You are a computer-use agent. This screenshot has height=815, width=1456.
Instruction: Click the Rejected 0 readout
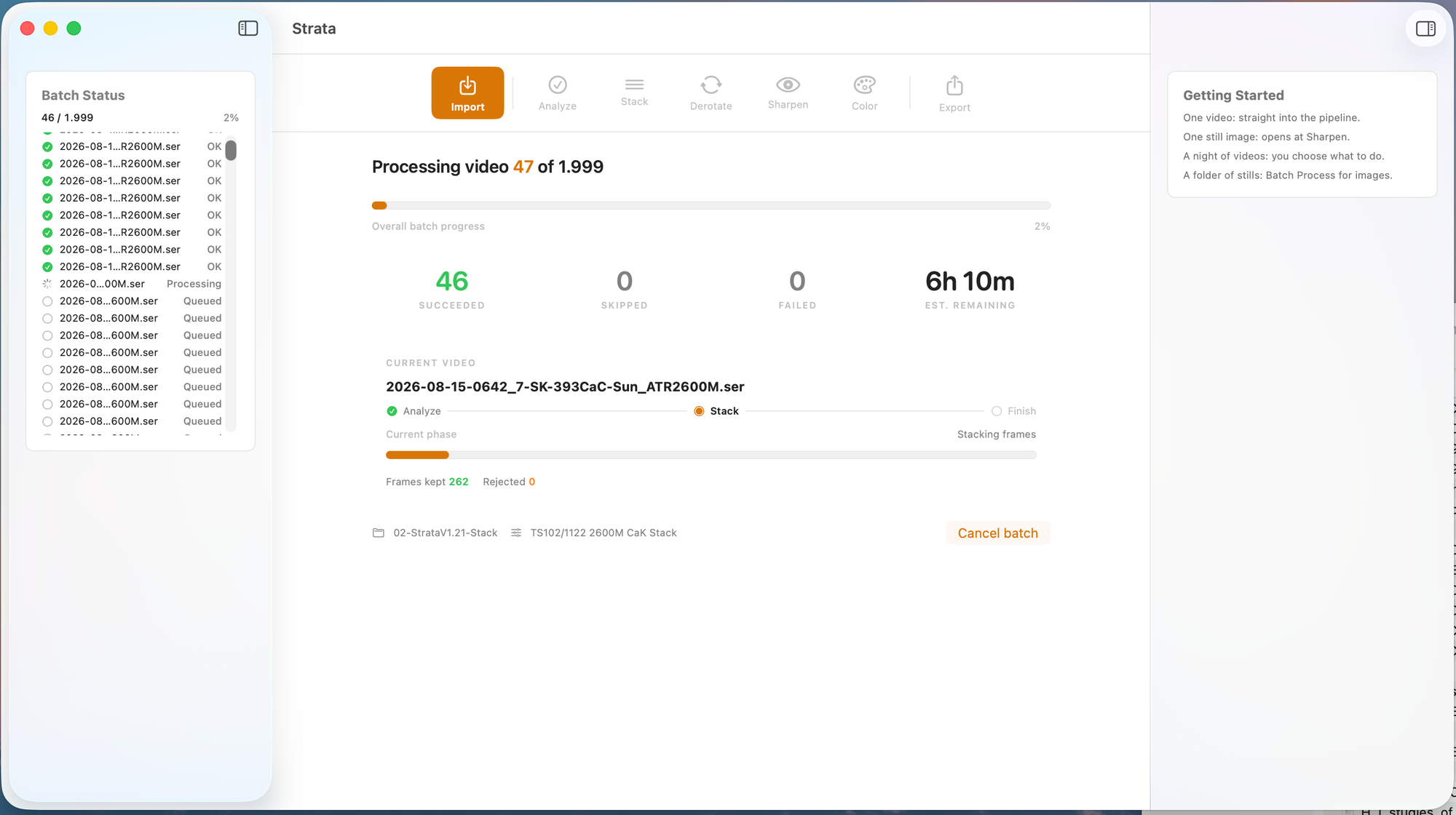tap(509, 482)
